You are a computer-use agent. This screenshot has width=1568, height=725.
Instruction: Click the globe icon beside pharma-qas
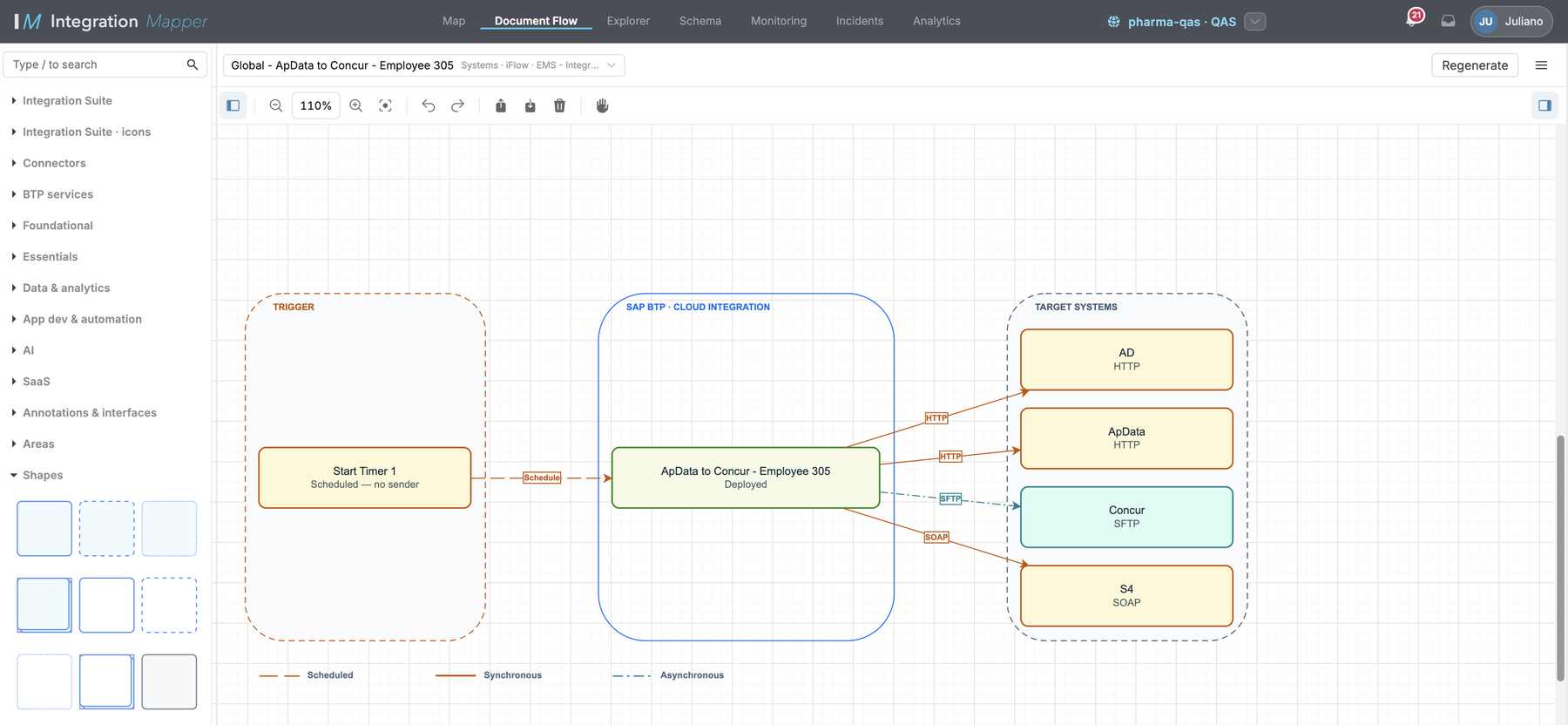click(1113, 22)
